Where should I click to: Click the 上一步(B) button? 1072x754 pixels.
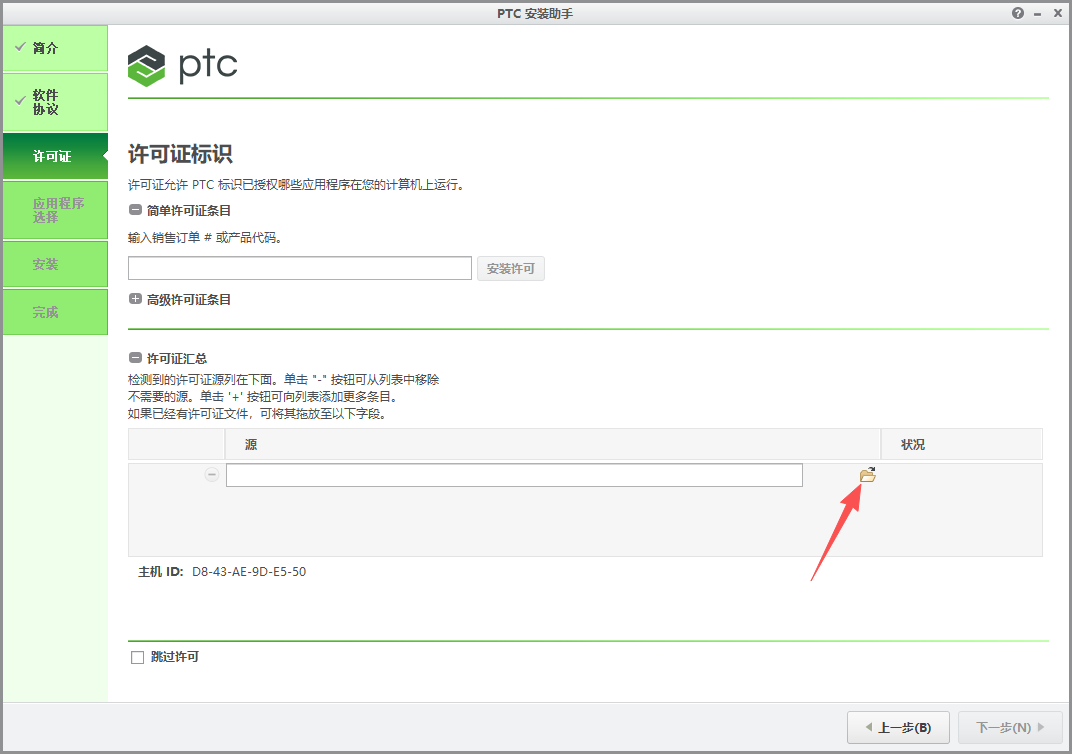click(898, 727)
